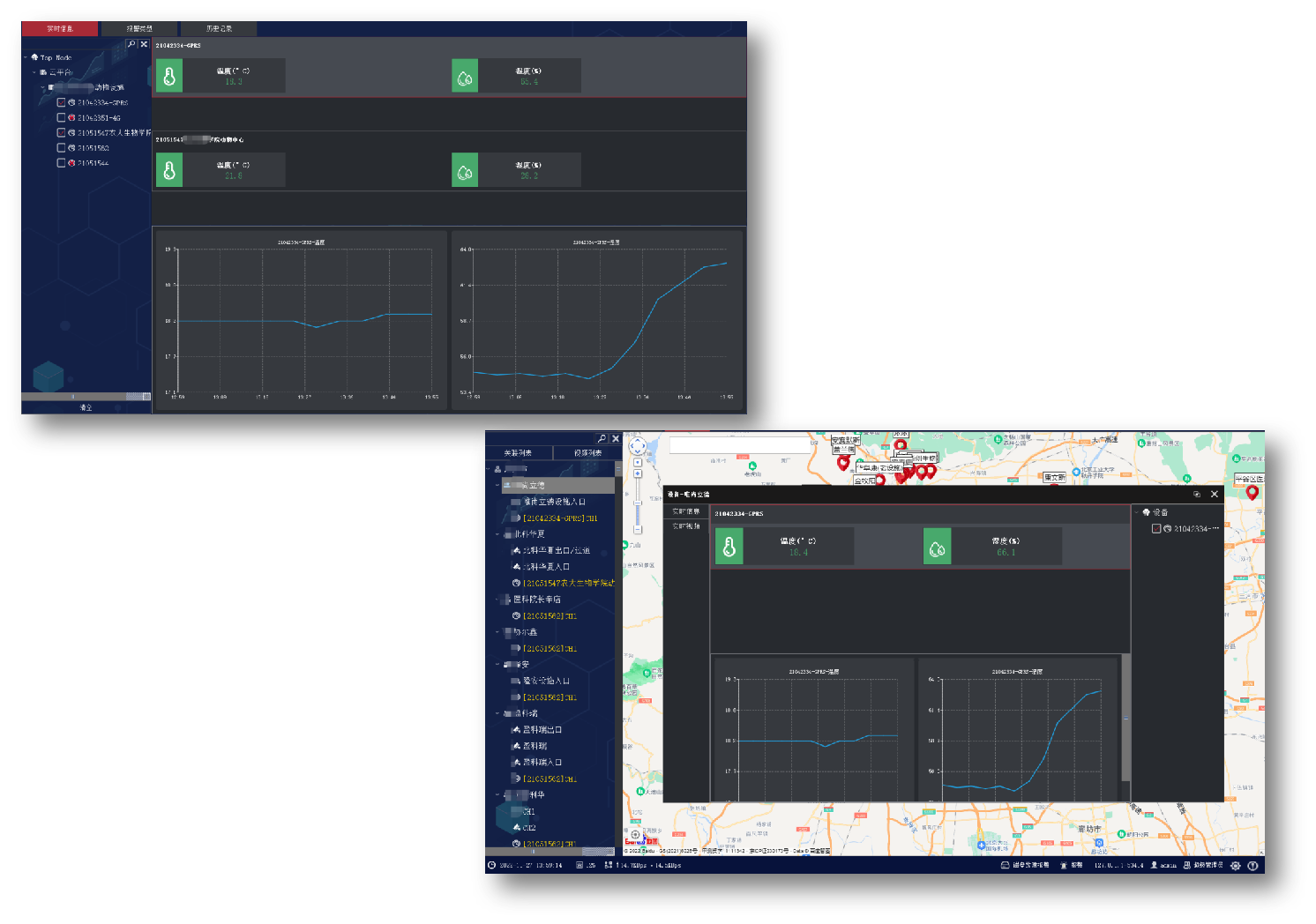Collapse the 北科华夏 group in device list

pyautogui.click(x=497, y=534)
